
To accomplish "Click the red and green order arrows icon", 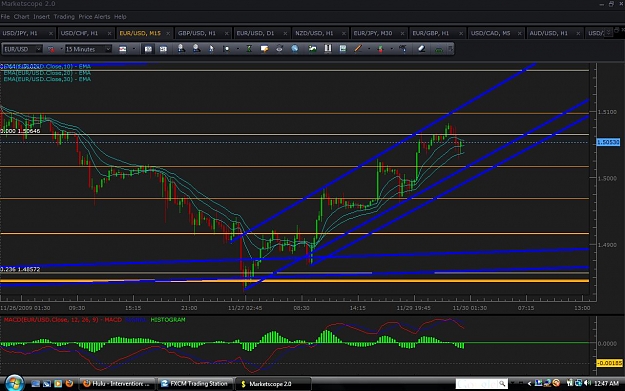I will click(380, 49).
